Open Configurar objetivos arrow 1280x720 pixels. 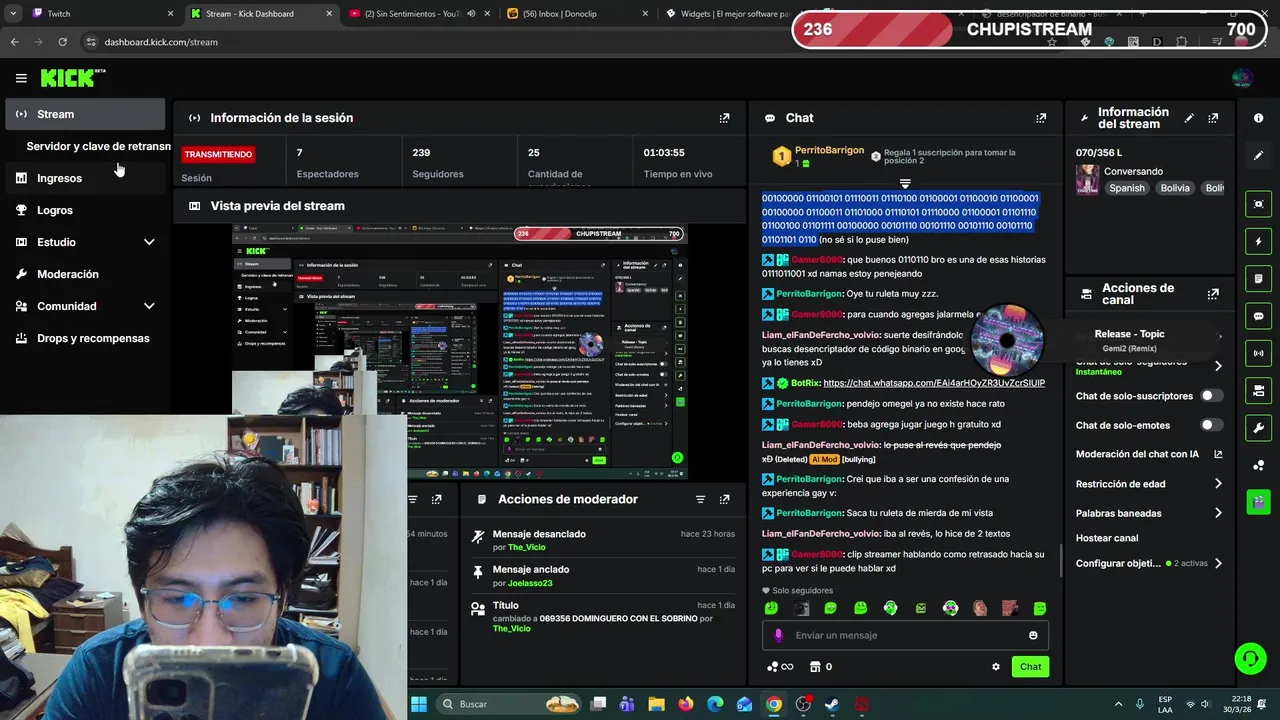[1218, 563]
